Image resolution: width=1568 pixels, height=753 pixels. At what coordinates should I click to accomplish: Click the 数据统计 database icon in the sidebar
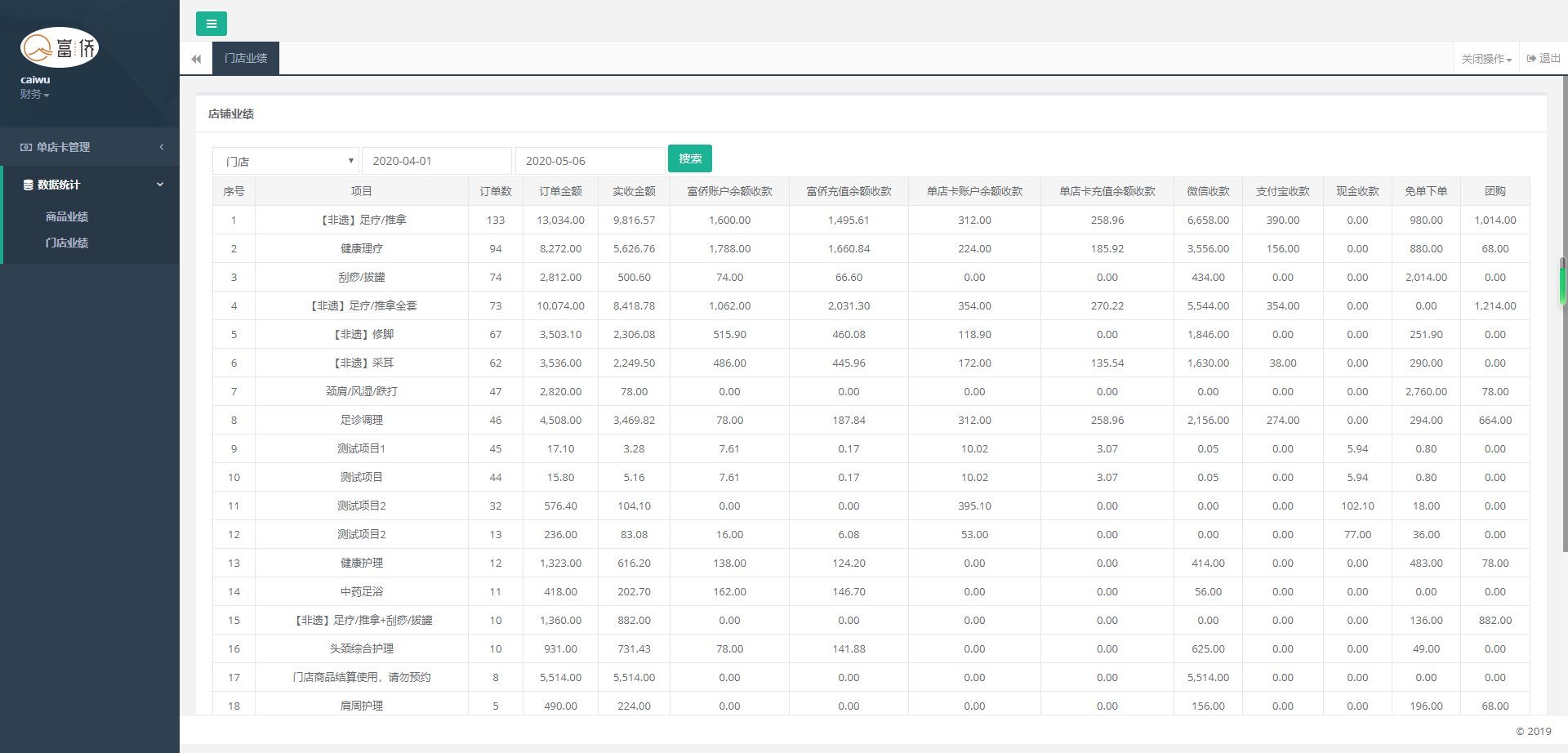pyautogui.click(x=28, y=185)
